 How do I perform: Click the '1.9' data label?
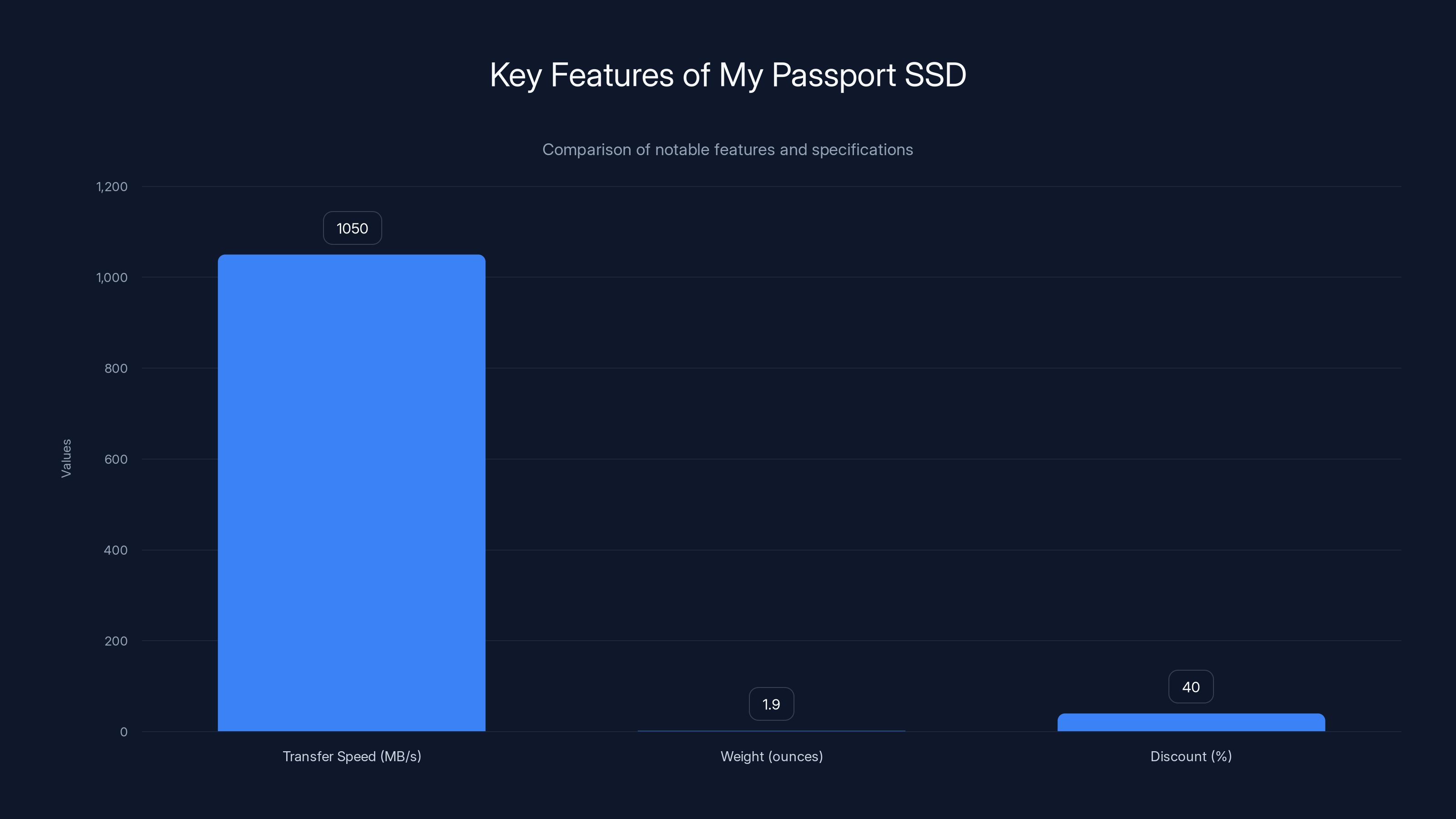click(772, 704)
